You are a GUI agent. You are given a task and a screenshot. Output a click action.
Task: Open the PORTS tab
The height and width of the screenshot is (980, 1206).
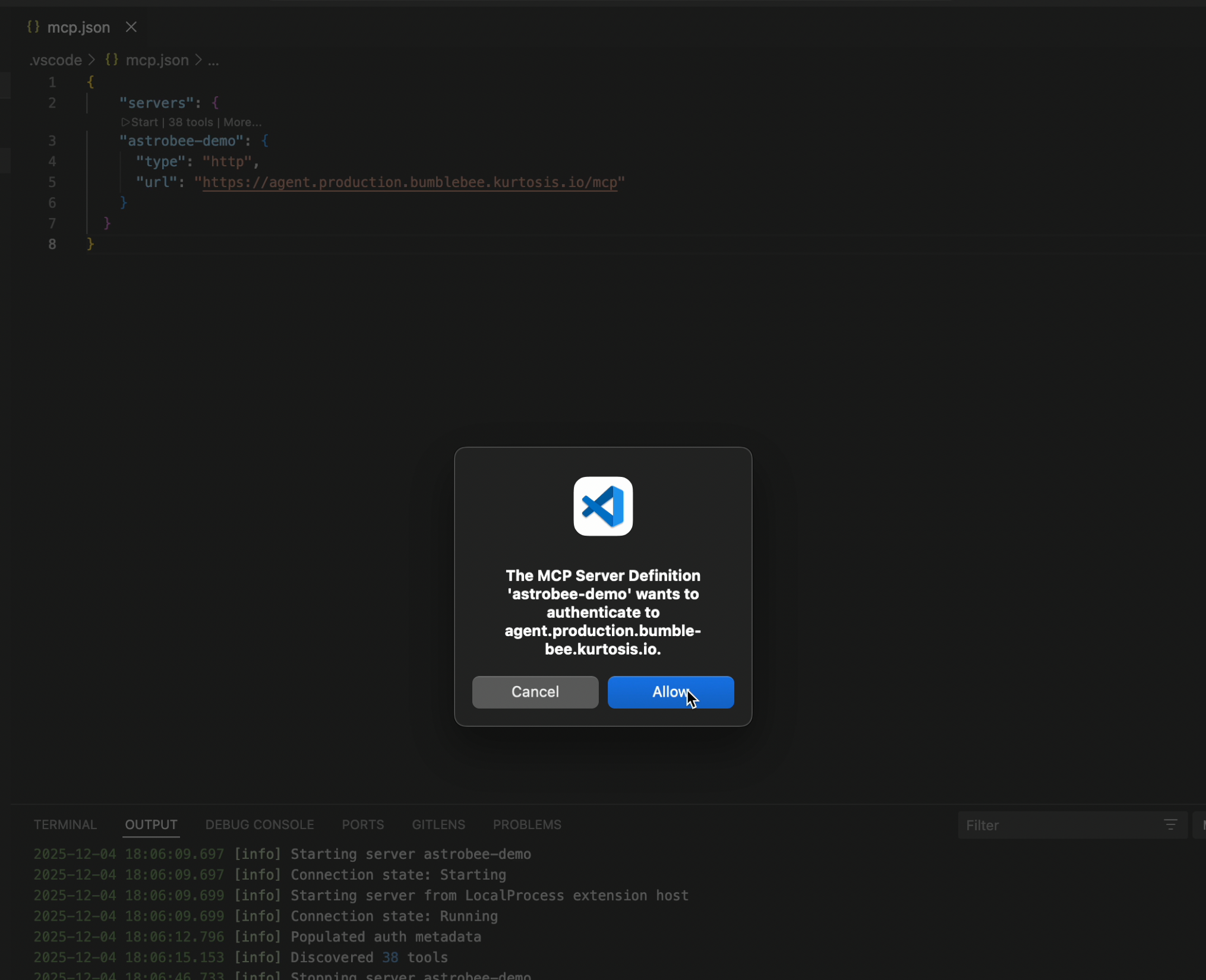[x=362, y=824]
